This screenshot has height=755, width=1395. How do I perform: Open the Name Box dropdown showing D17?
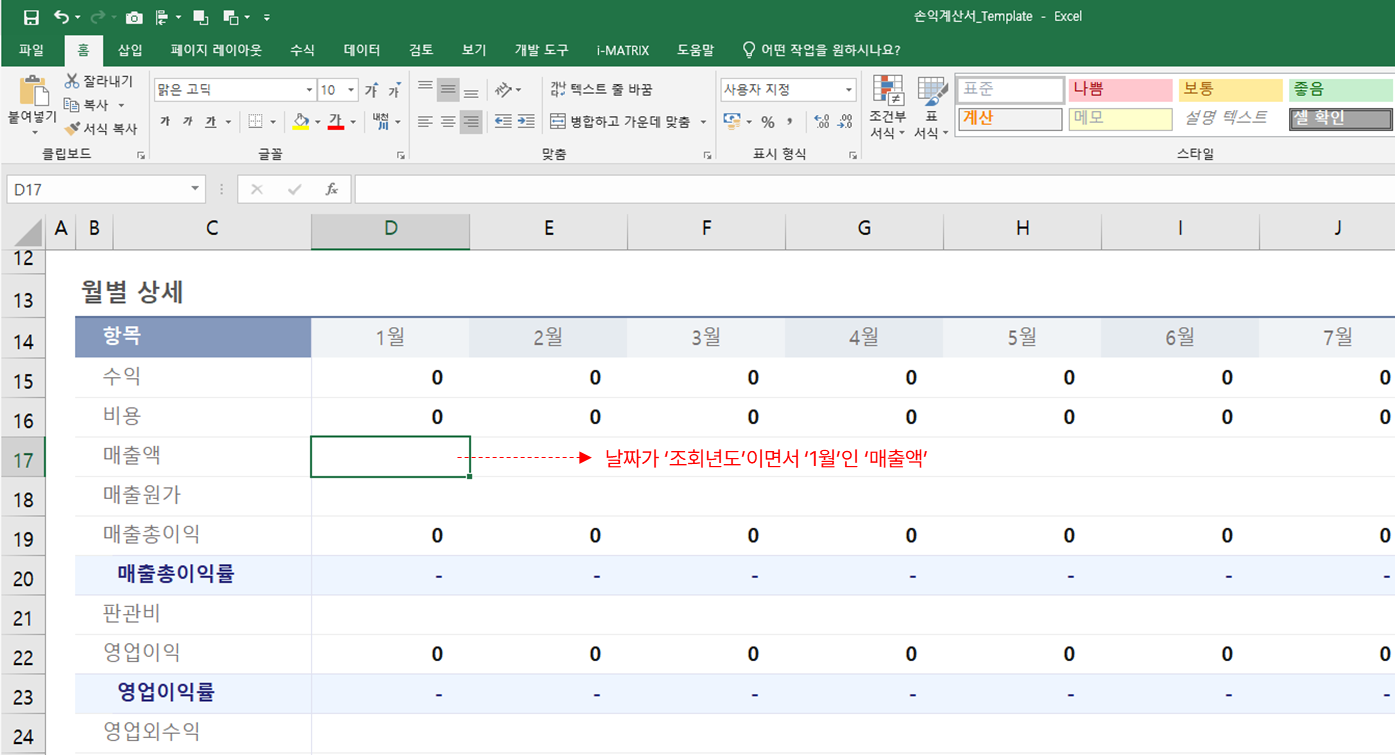tap(195, 189)
